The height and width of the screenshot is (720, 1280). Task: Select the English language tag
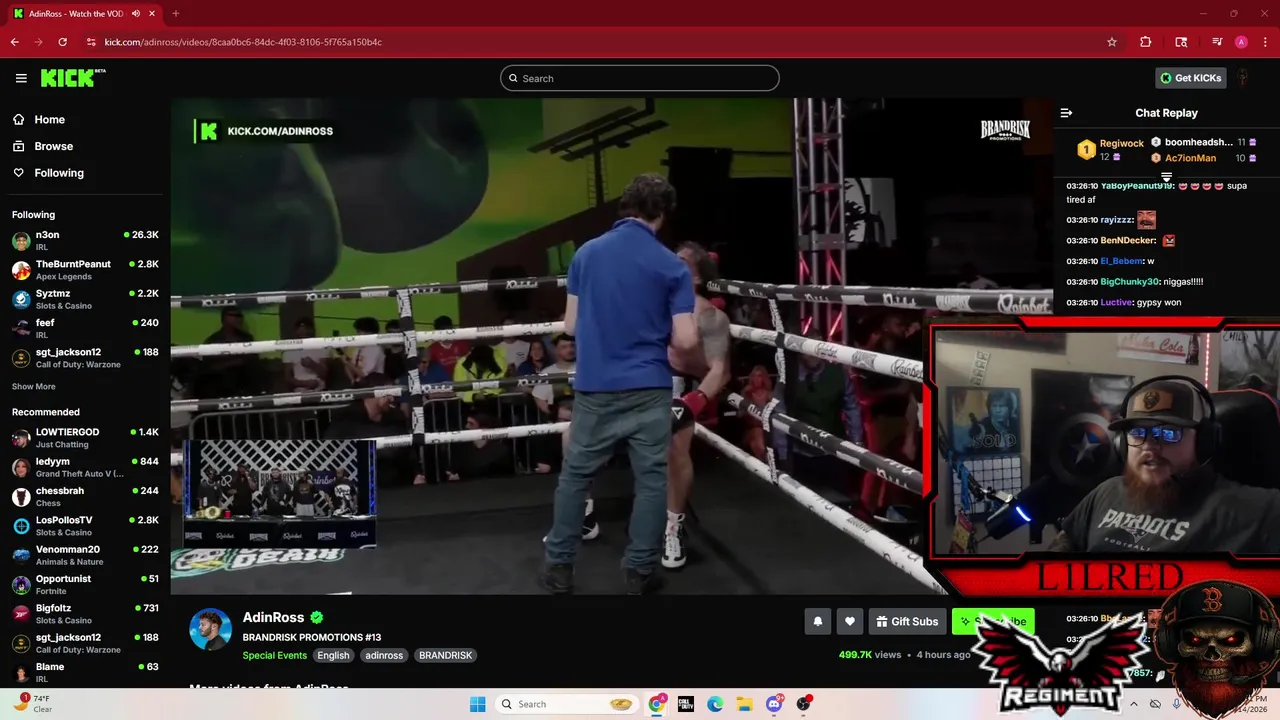pos(333,655)
